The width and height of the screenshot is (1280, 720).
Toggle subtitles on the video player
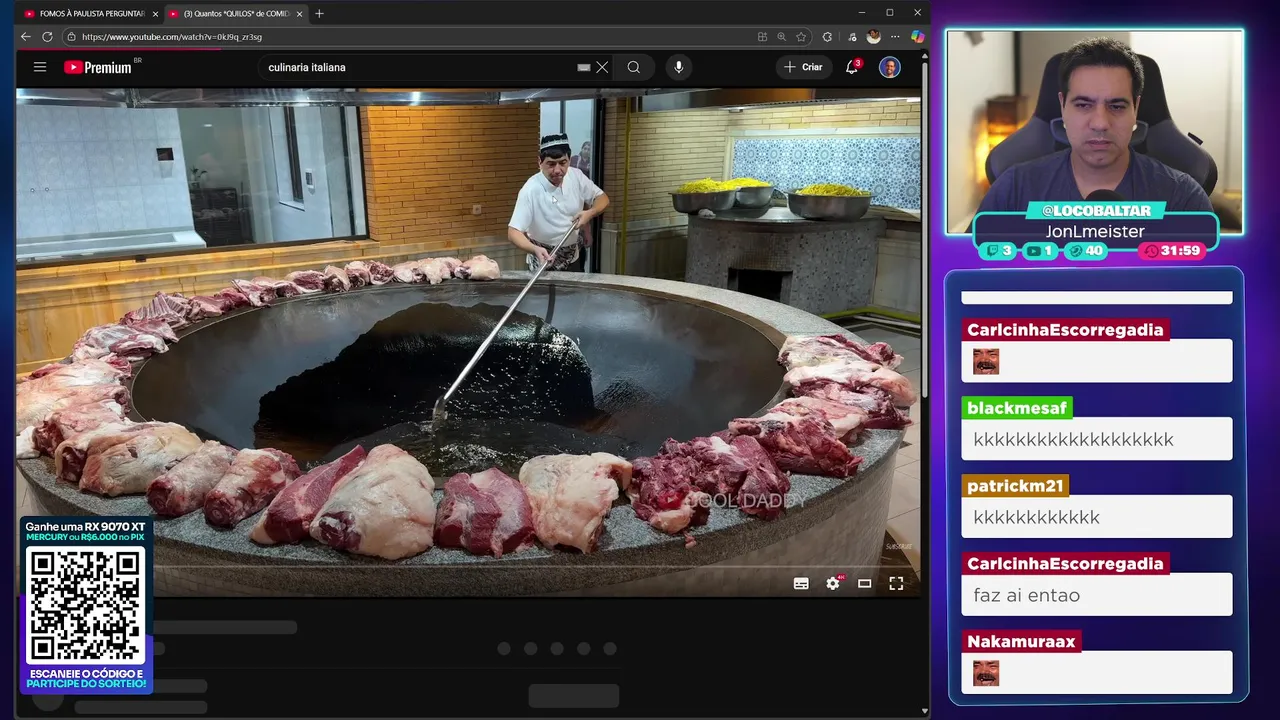(x=801, y=584)
